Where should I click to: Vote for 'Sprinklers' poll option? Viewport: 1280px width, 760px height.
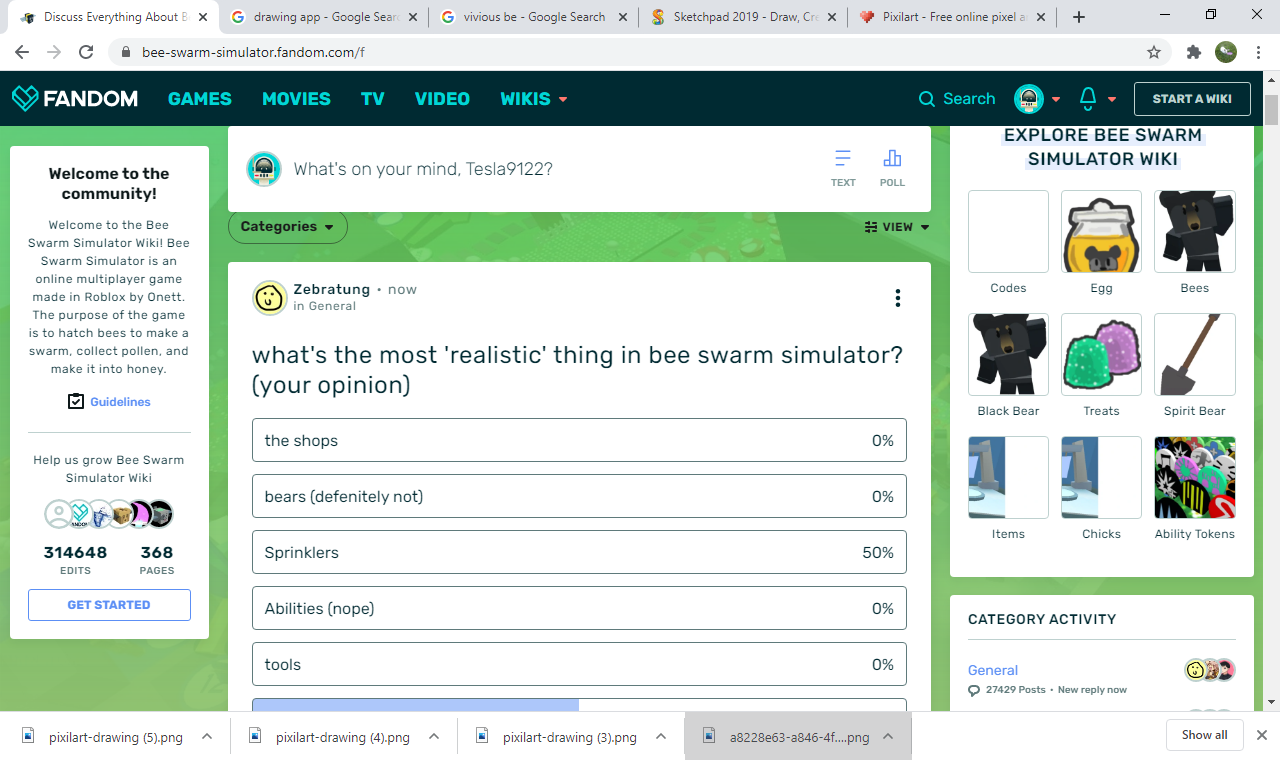point(579,552)
